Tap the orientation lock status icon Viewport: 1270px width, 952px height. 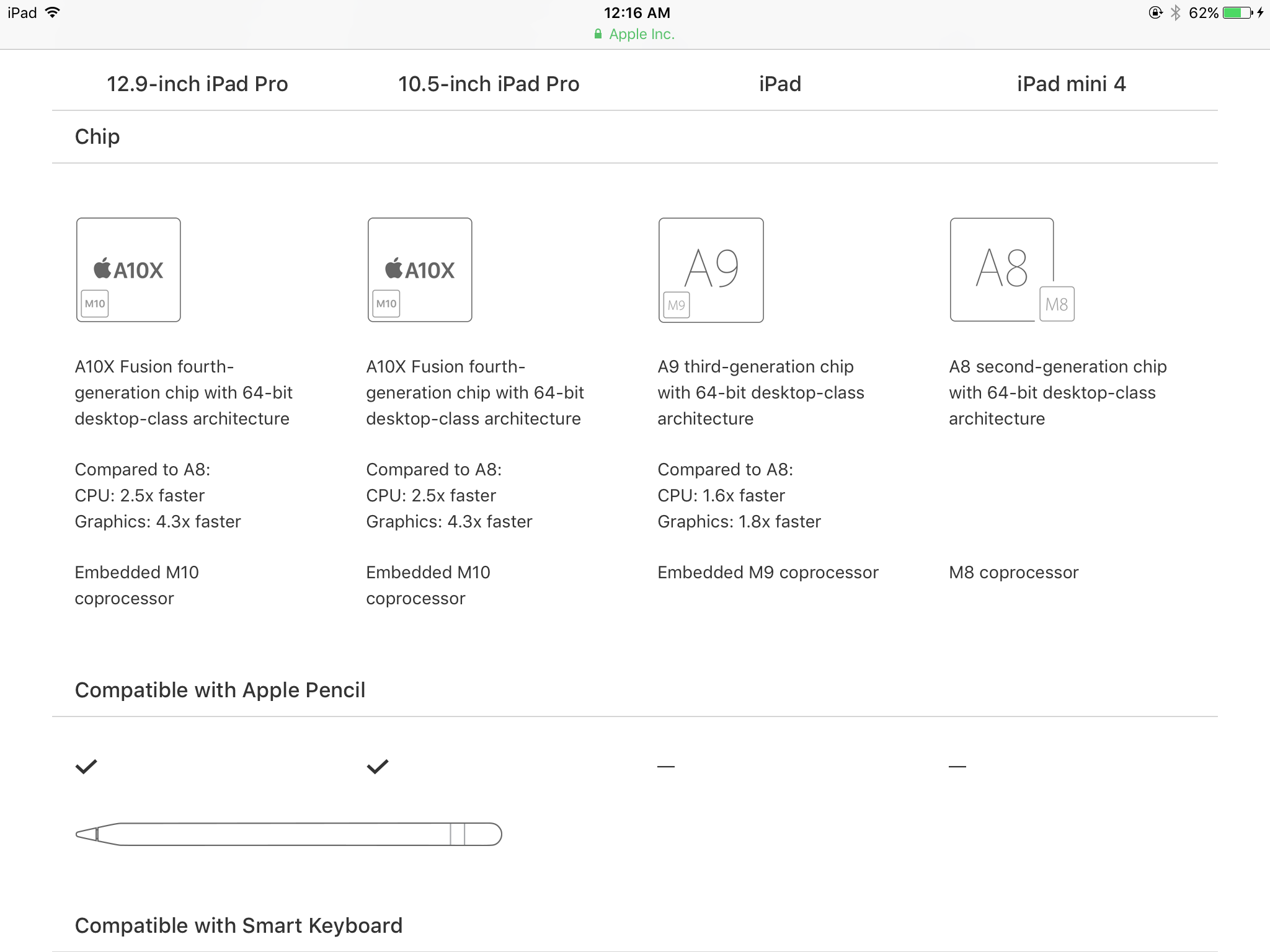pyautogui.click(x=1155, y=12)
